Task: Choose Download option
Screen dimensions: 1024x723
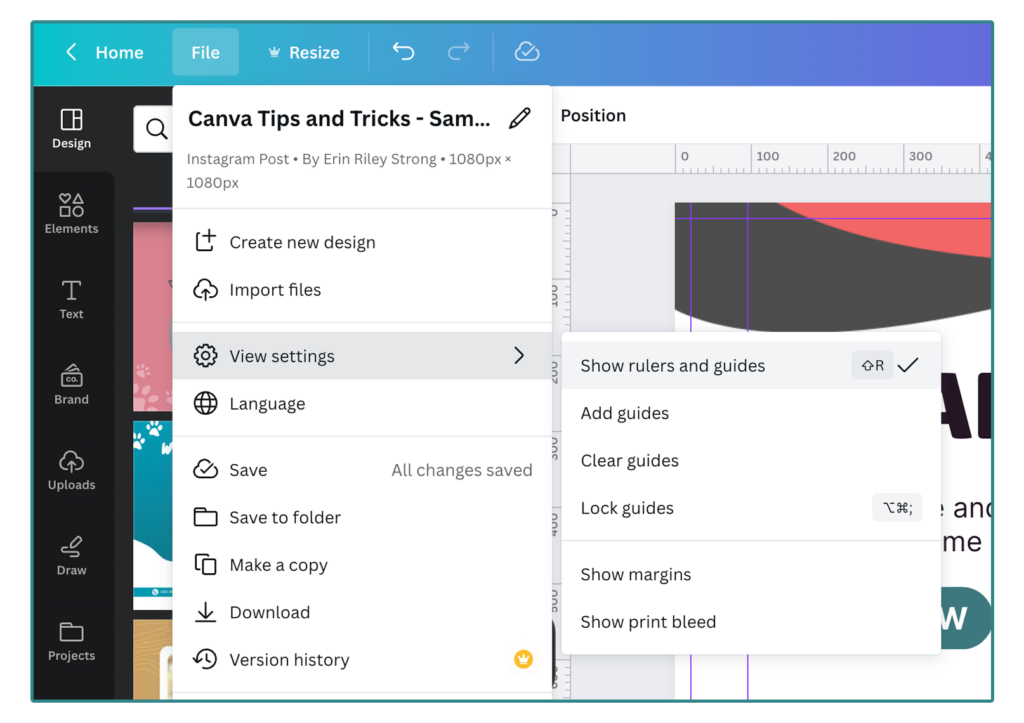Action: [362, 613]
